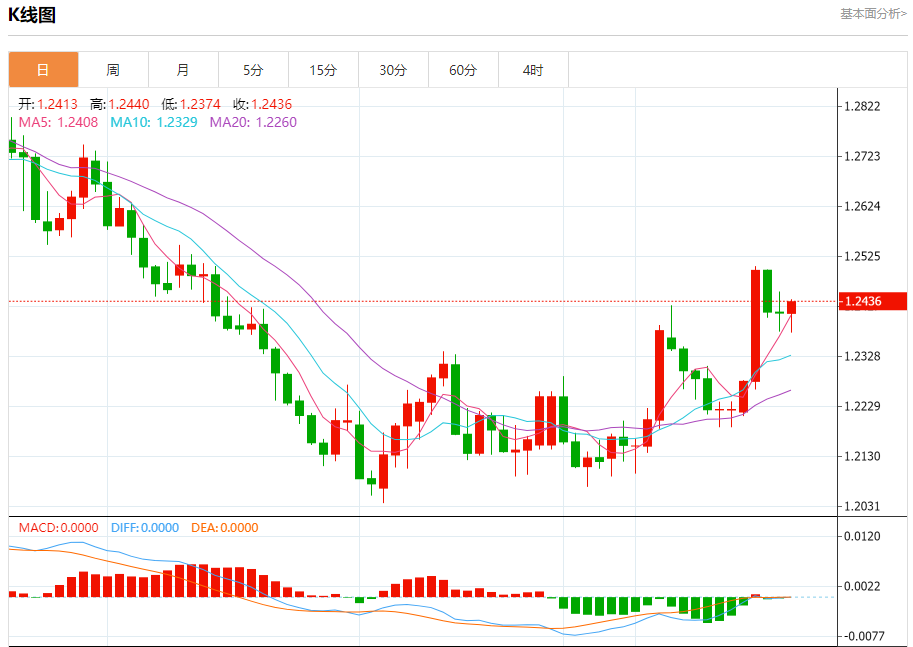Click the MA5: 1.2408 indicator text
Screen dimensions: 913x647
(x=58, y=122)
